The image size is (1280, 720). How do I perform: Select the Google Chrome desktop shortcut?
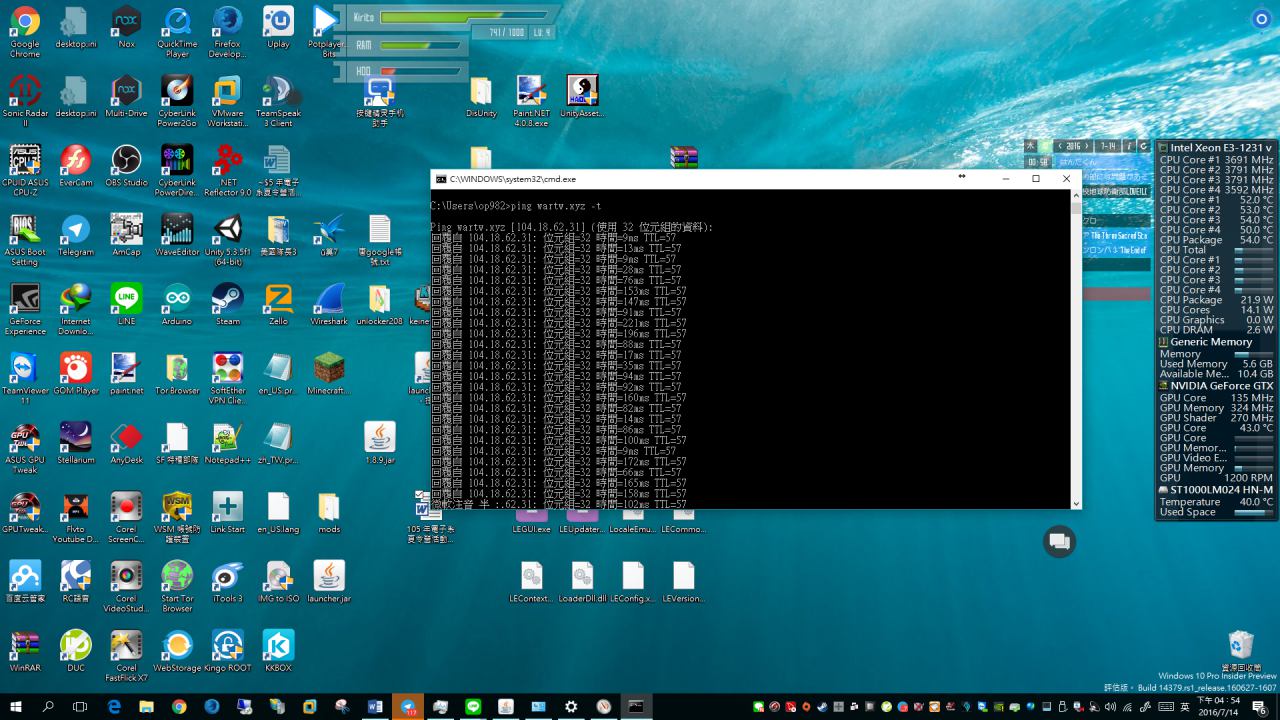25,22
